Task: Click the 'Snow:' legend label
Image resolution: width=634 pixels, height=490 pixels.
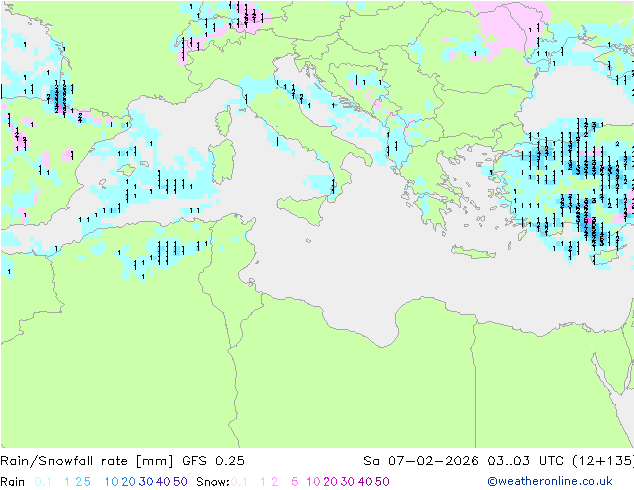Action: (213, 482)
